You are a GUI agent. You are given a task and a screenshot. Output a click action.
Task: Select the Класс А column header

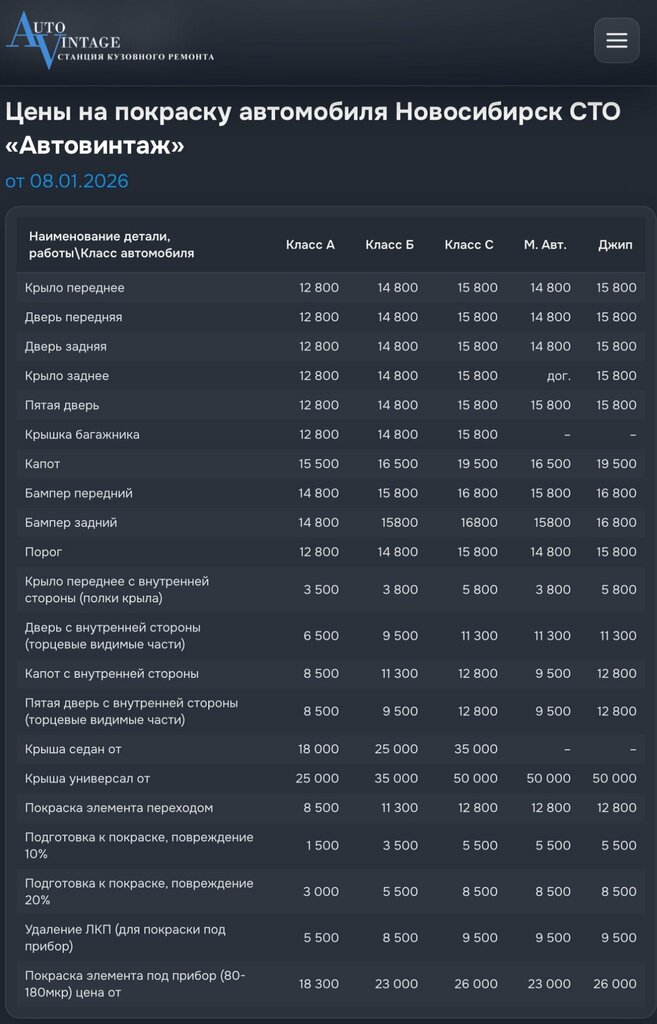[x=310, y=245]
